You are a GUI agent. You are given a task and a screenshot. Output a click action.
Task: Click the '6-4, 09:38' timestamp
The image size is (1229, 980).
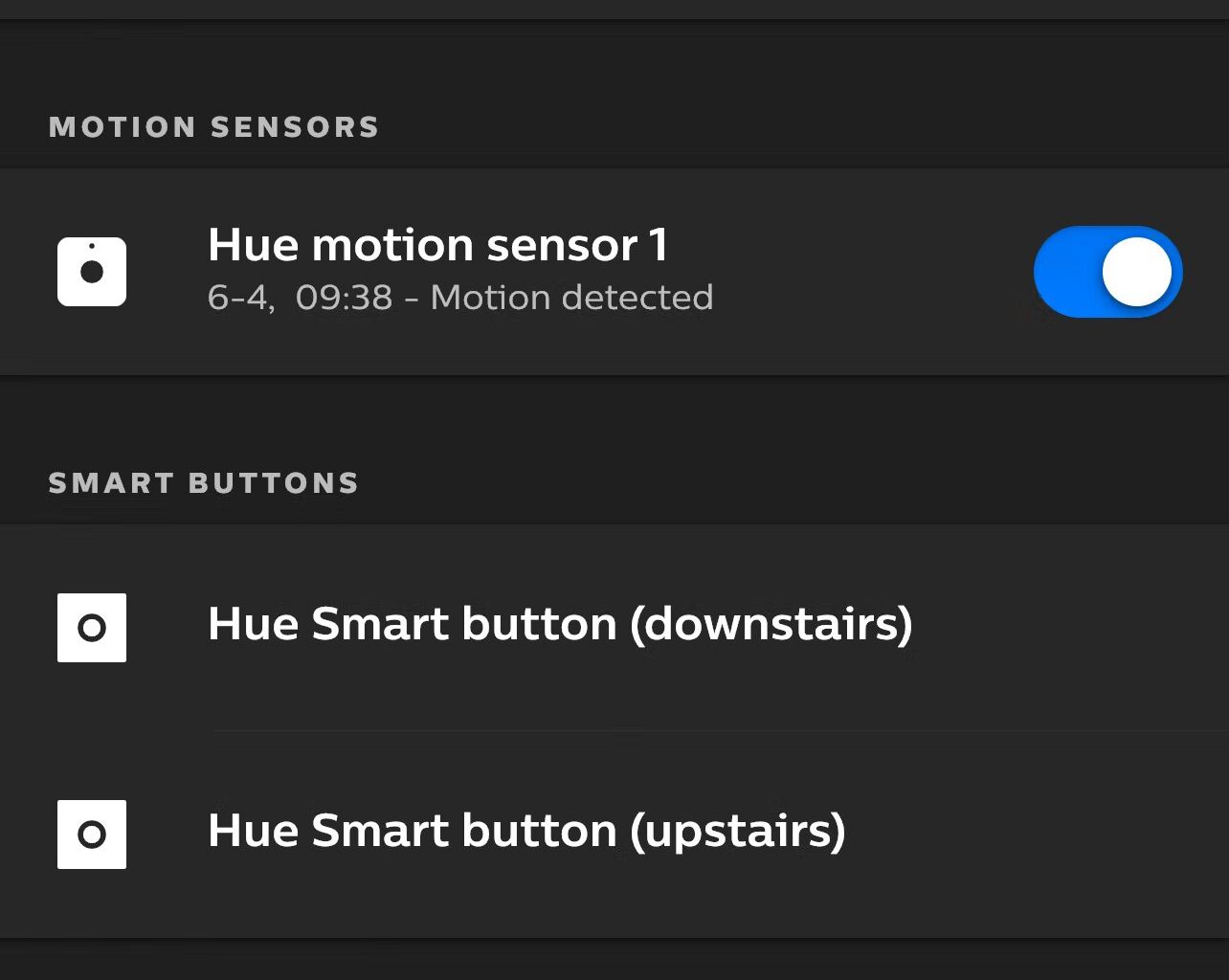click(x=300, y=298)
